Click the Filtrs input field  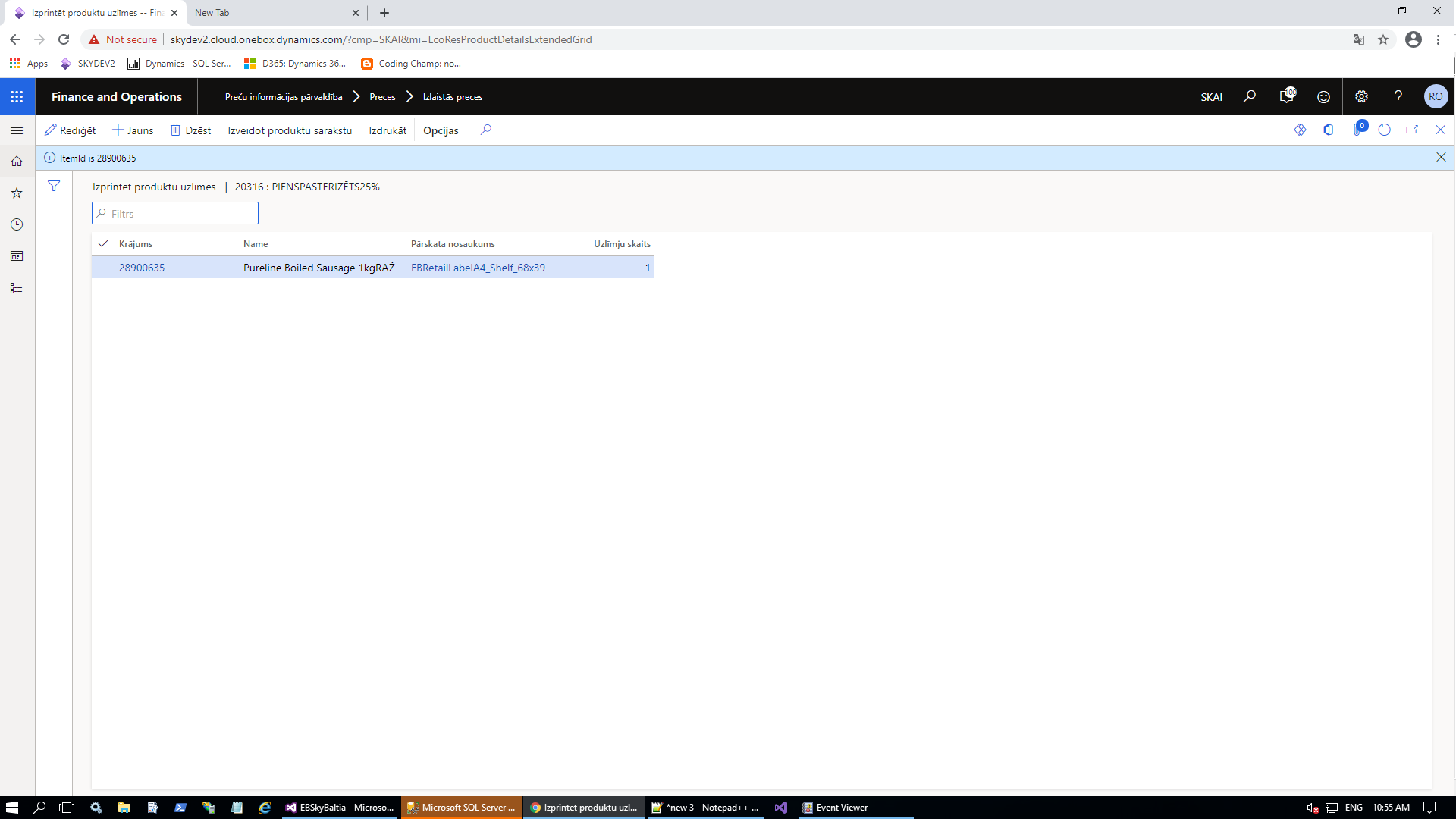pos(175,214)
